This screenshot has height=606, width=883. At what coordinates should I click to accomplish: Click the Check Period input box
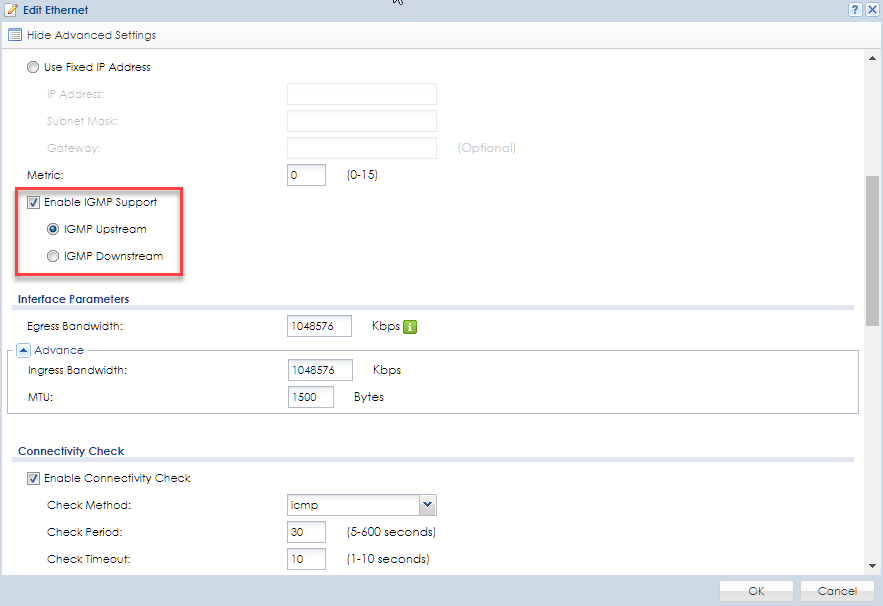306,532
